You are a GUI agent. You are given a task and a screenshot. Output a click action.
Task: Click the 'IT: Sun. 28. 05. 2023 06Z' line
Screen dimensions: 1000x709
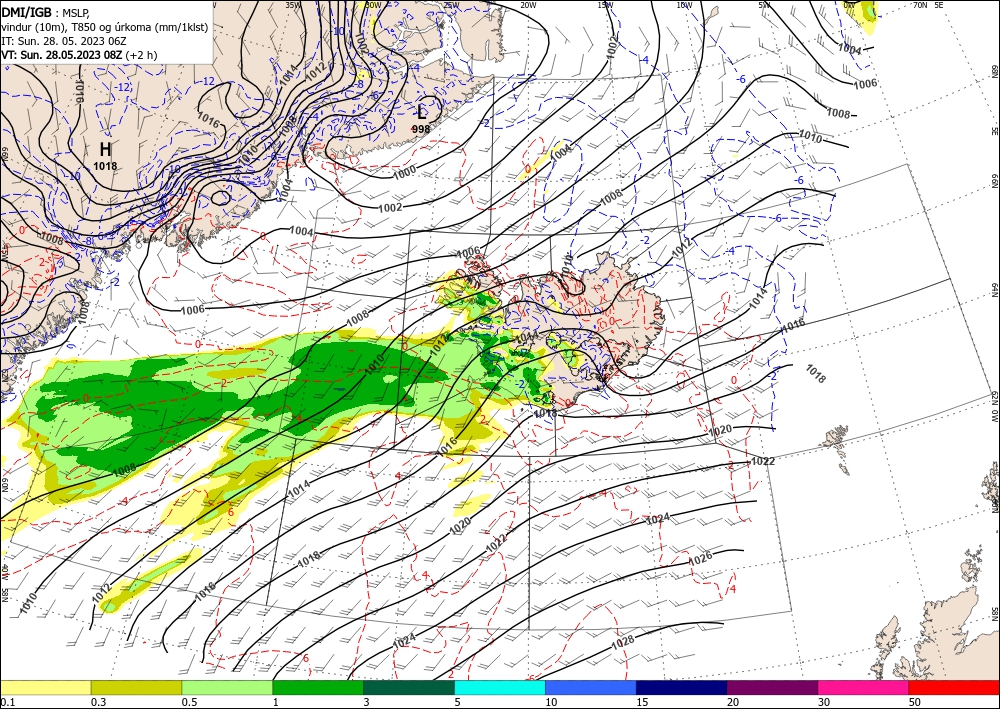click(x=64, y=41)
